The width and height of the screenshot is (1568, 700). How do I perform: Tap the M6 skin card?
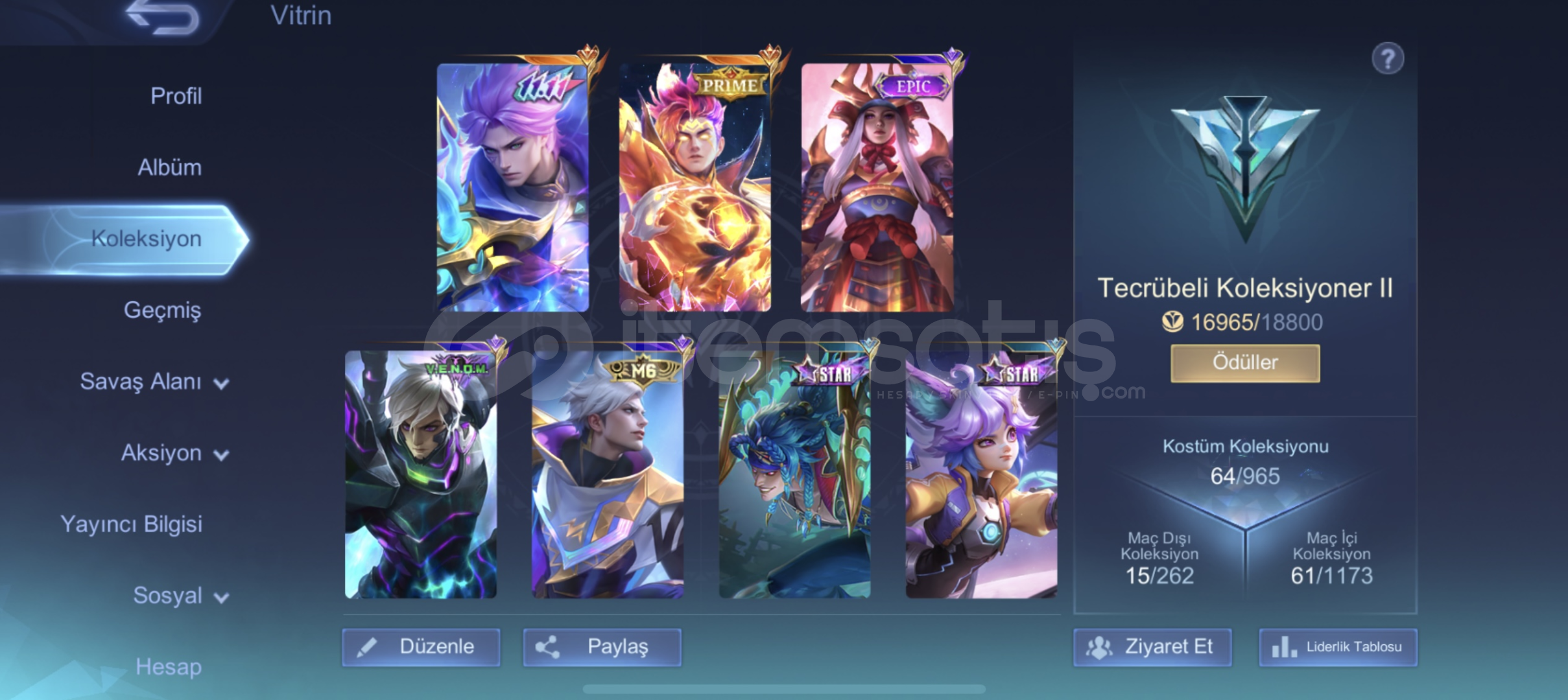coord(608,474)
